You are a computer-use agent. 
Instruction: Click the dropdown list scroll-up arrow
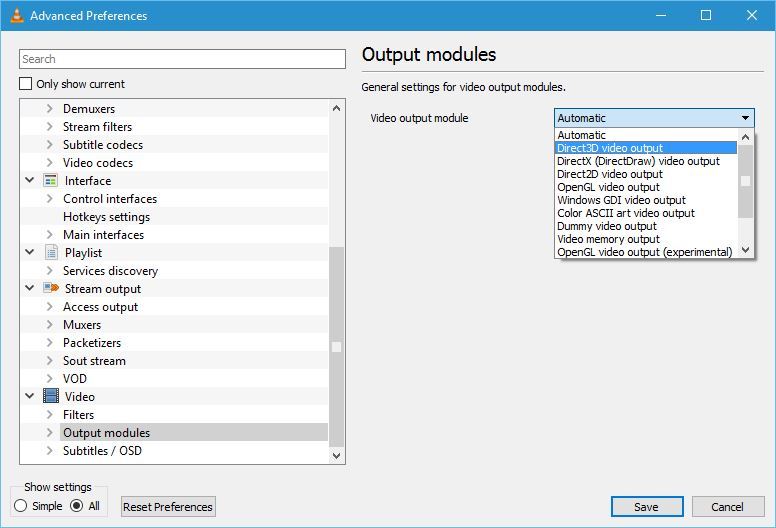pos(746,137)
